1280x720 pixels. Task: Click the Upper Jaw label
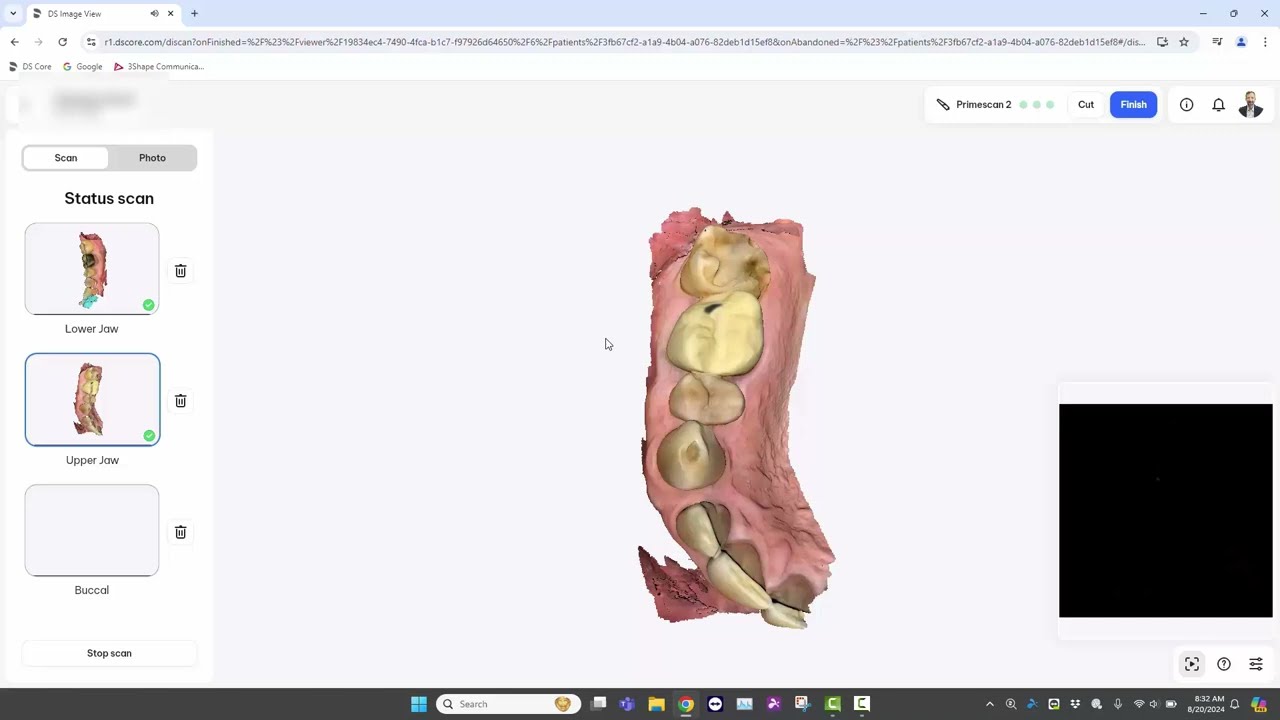(92, 460)
